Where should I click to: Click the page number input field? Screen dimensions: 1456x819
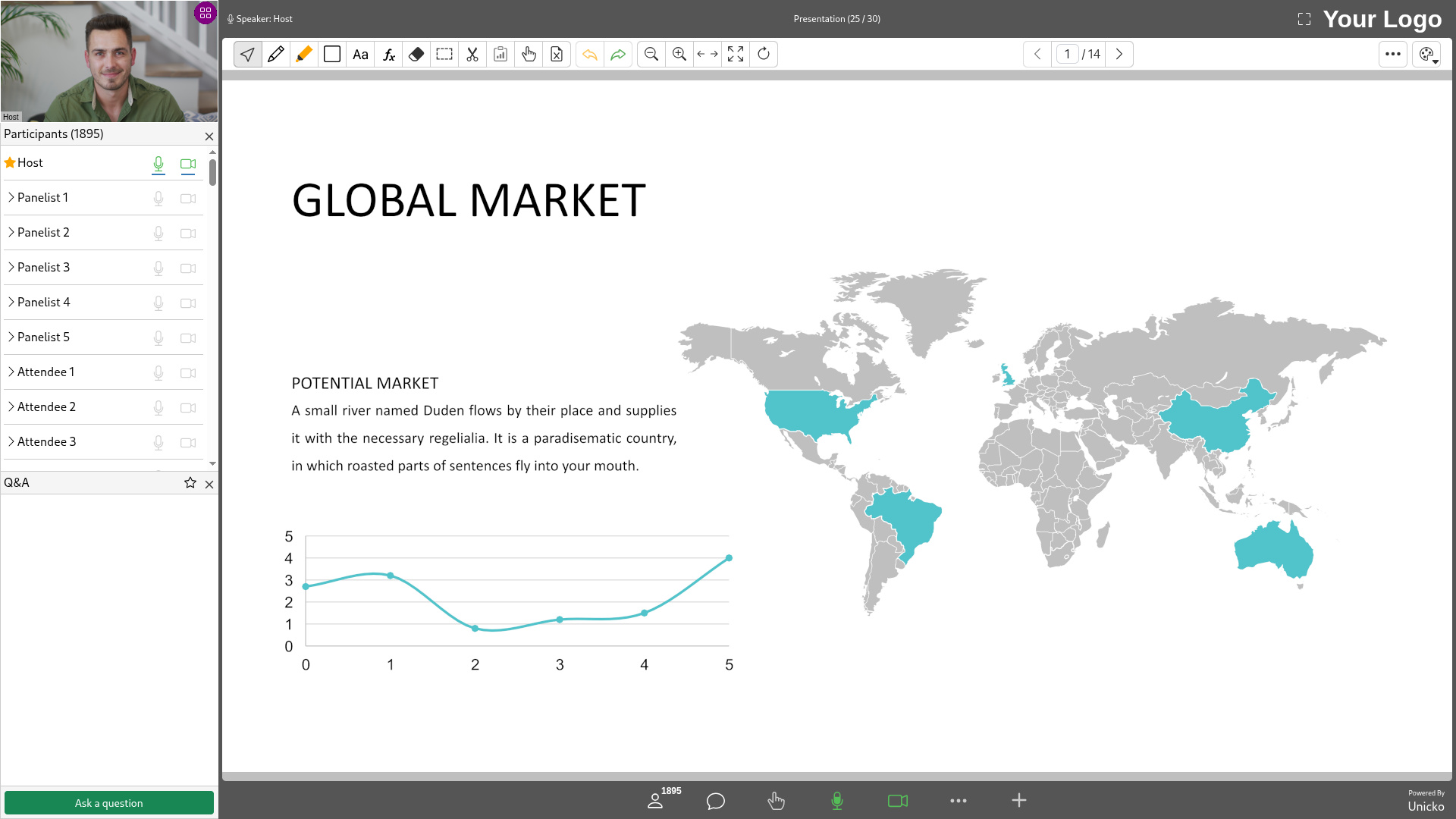point(1067,54)
